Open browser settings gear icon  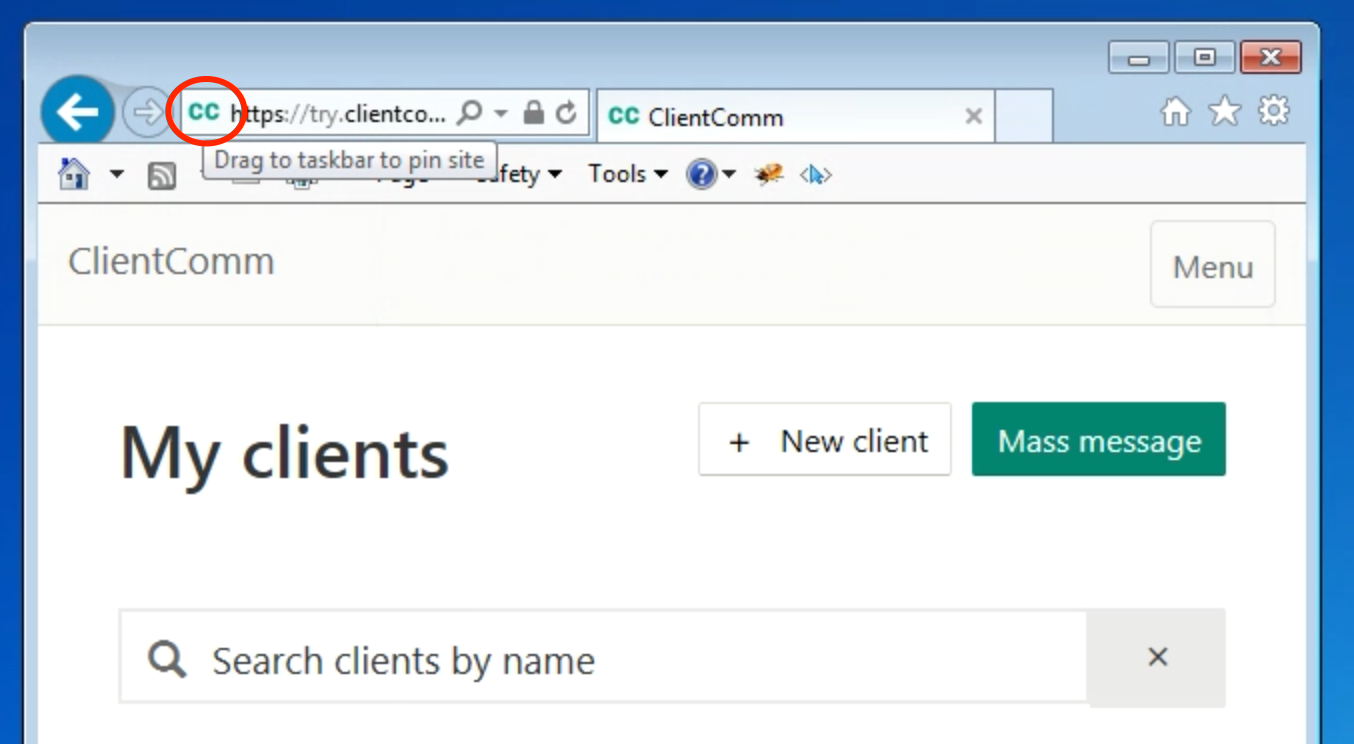[x=1273, y=111]
